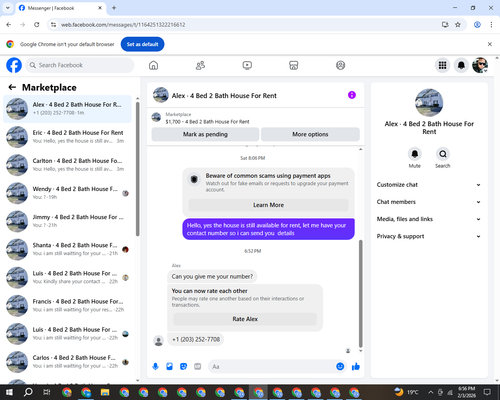This screenshot has width=500, height=400.
Task: Open Shanta's house rental conversation
Action: coord(67,249)
